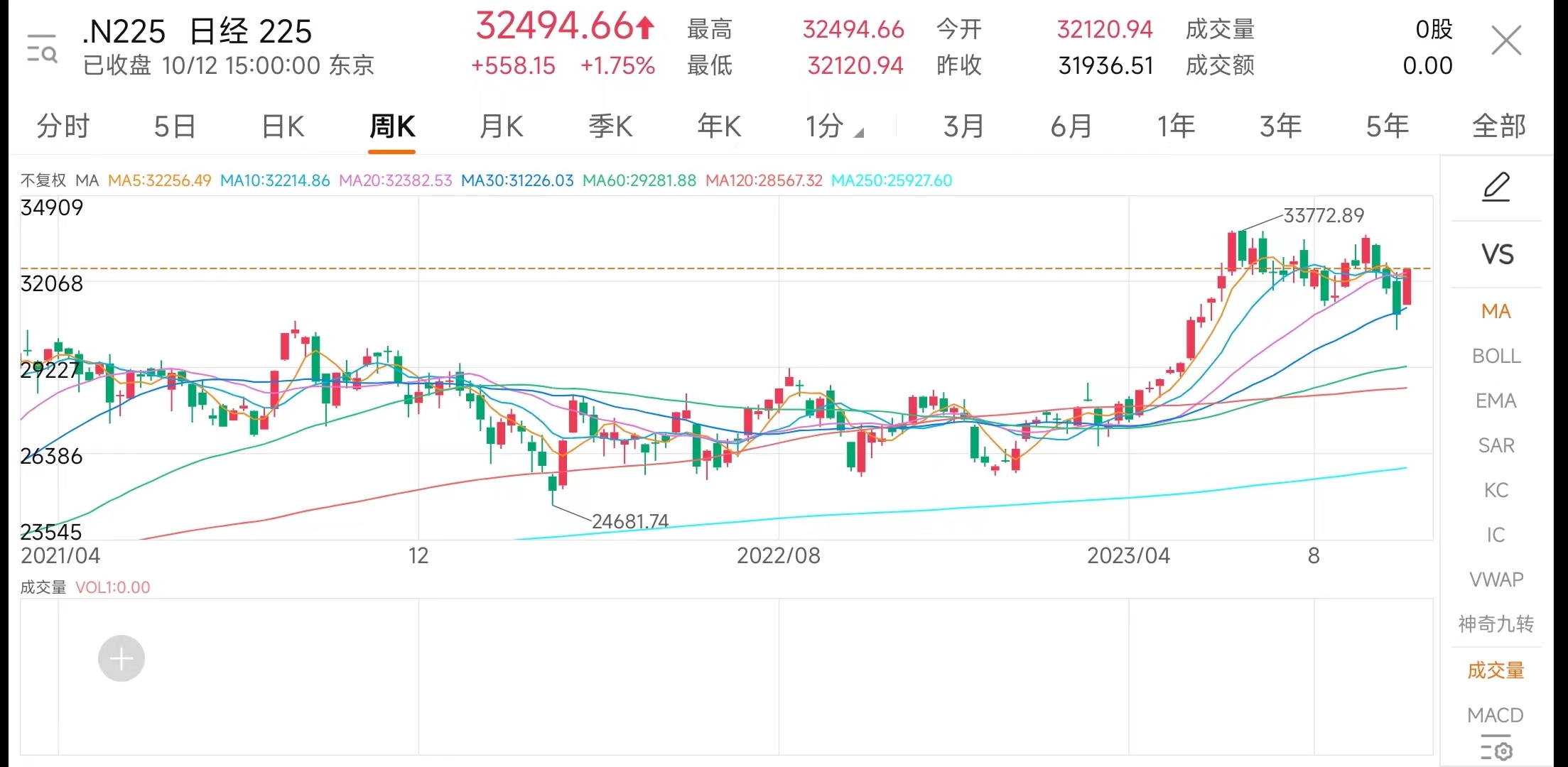Toggle the MA indicator overlay
1568x767 pixels.
1496,311
